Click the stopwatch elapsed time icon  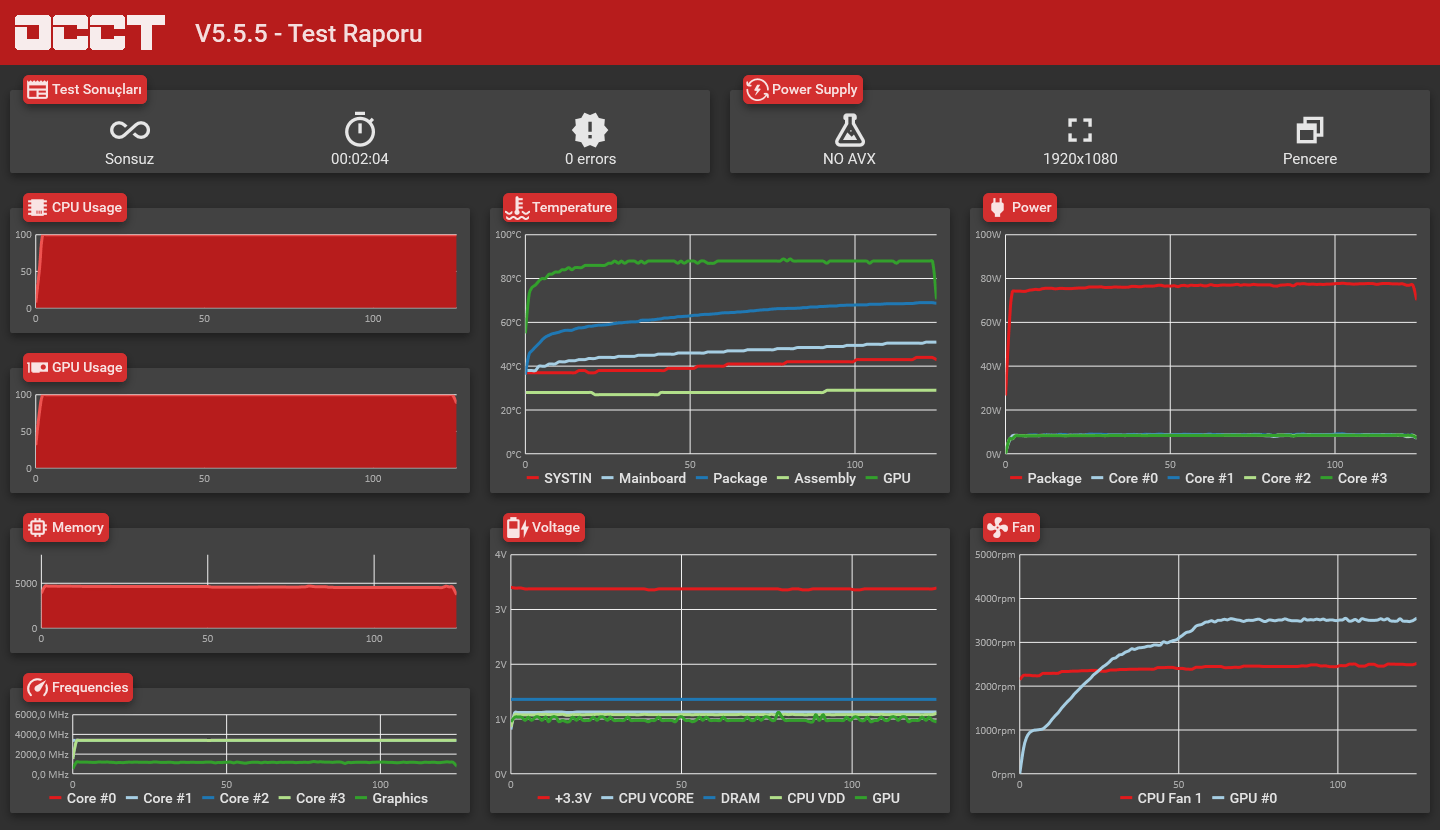pos(360,129)
